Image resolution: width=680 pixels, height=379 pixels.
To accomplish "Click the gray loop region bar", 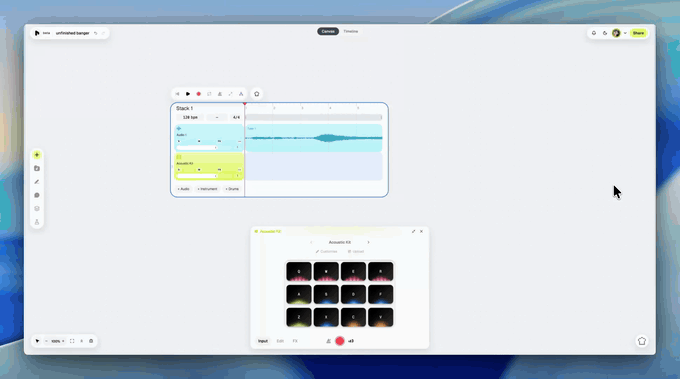I will point(314,117).
